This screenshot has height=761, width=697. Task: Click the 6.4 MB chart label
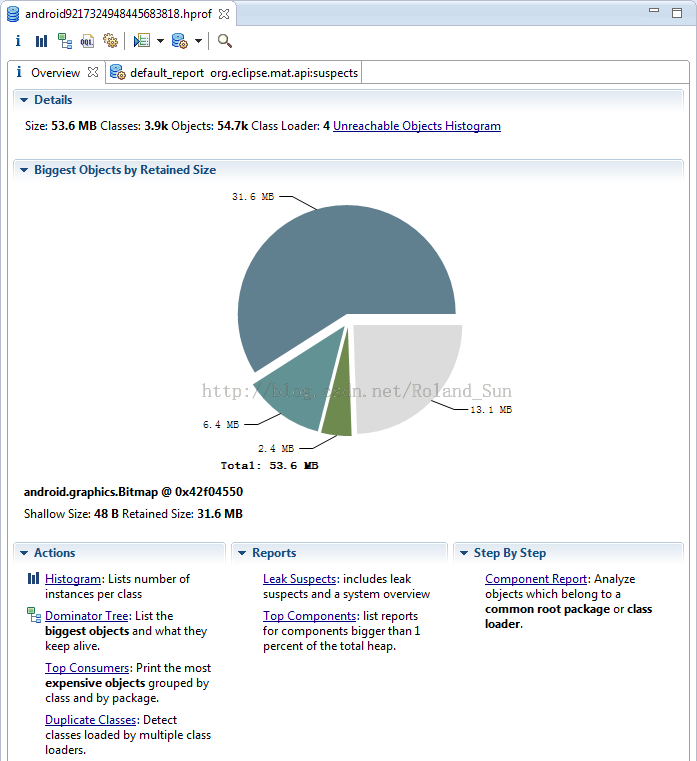click(221, 425)
